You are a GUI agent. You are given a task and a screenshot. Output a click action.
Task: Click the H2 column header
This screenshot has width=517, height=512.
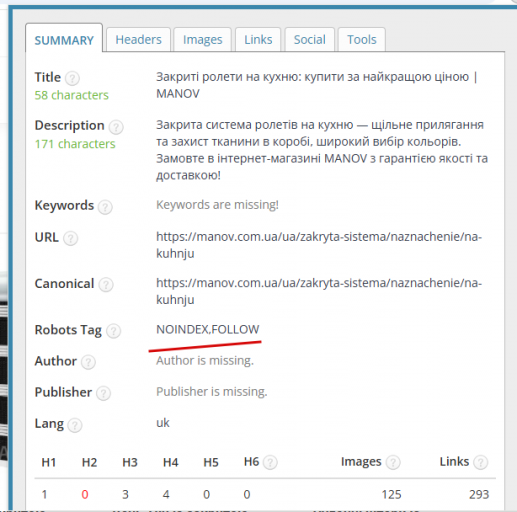click(x=89, y=462)
